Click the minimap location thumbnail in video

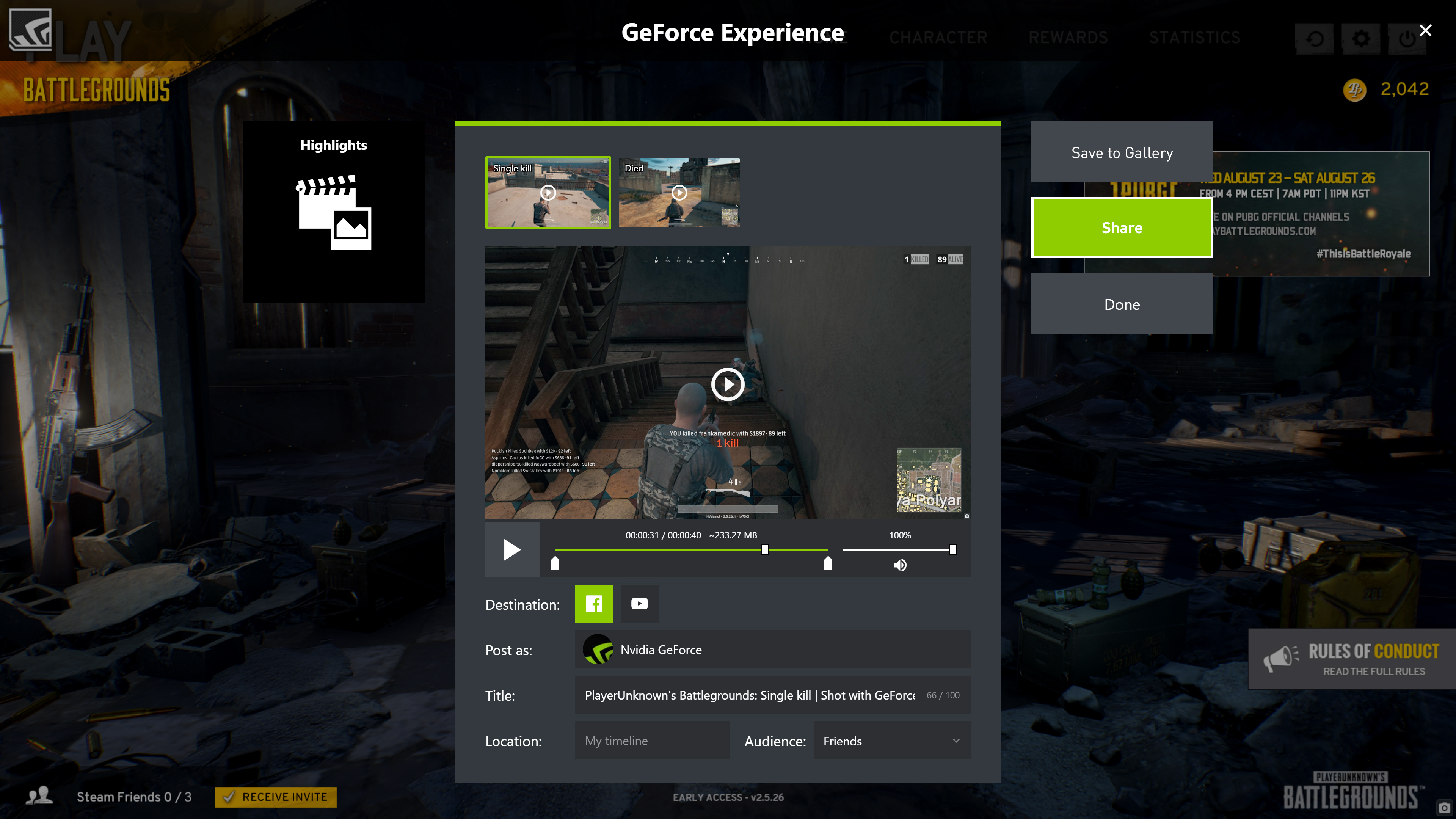pos(928,480)
